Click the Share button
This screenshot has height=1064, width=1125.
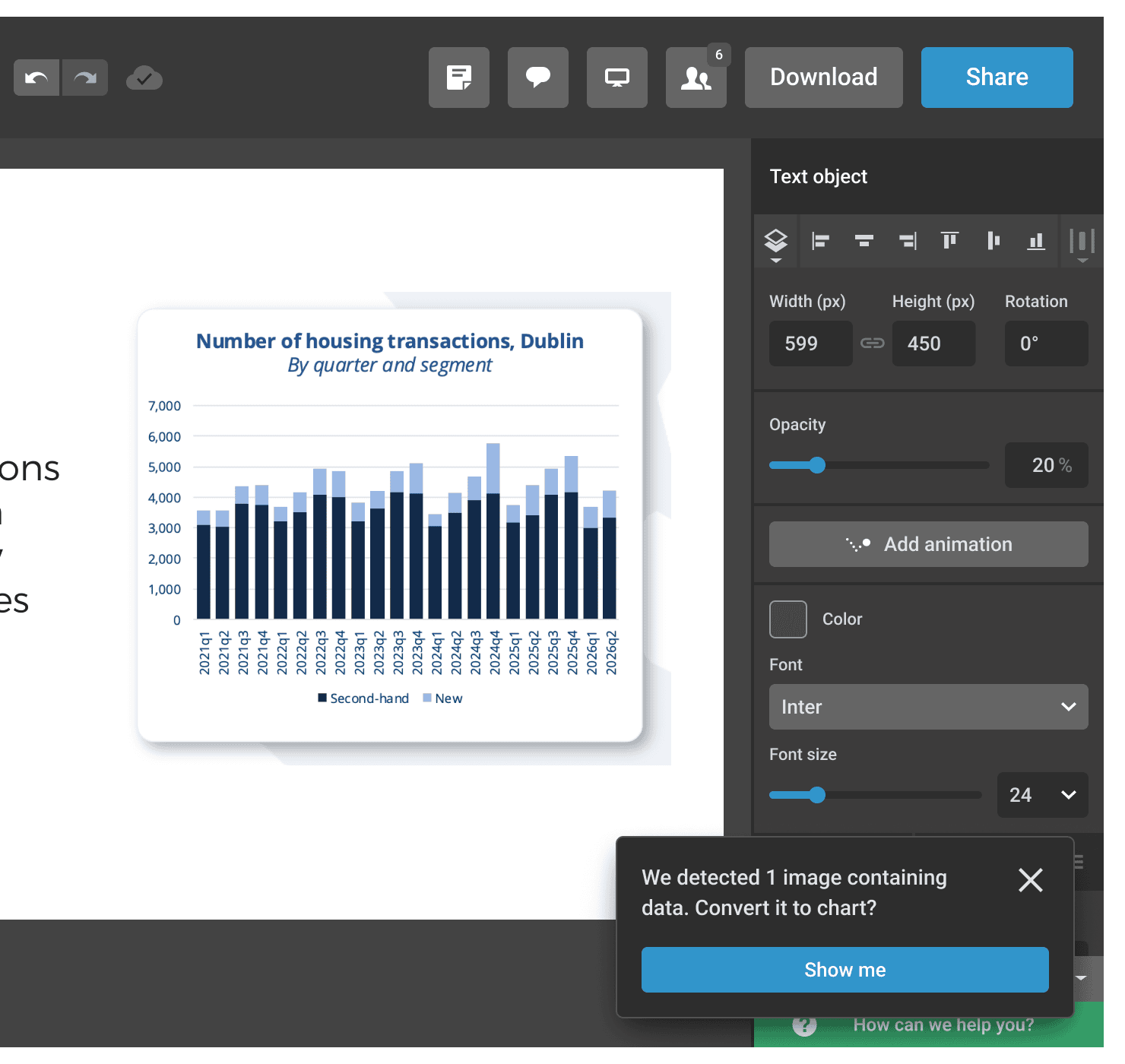(x=997, y=78)
